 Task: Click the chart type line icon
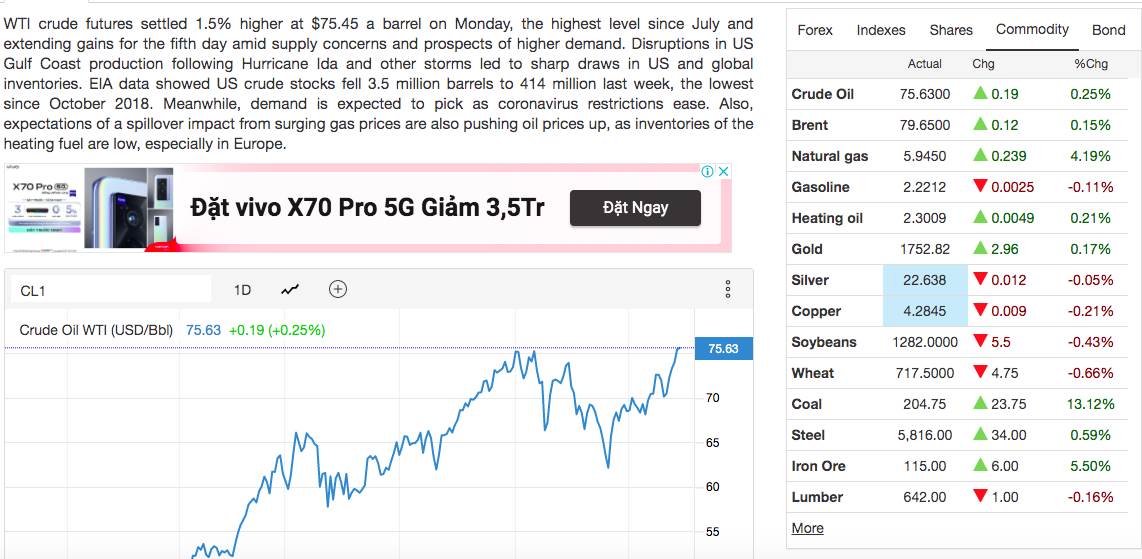click(x=290, y=290)
